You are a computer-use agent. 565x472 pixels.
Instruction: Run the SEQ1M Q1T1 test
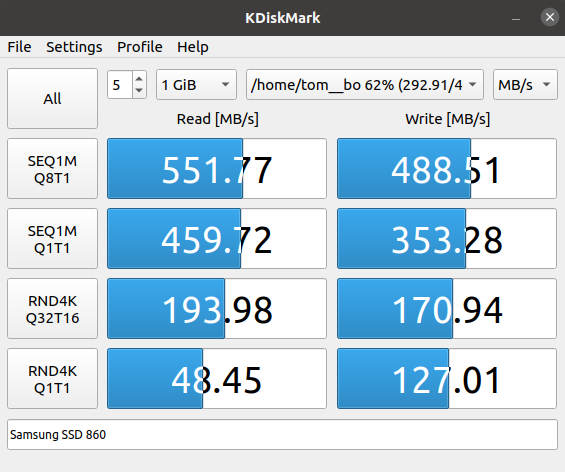53,239
